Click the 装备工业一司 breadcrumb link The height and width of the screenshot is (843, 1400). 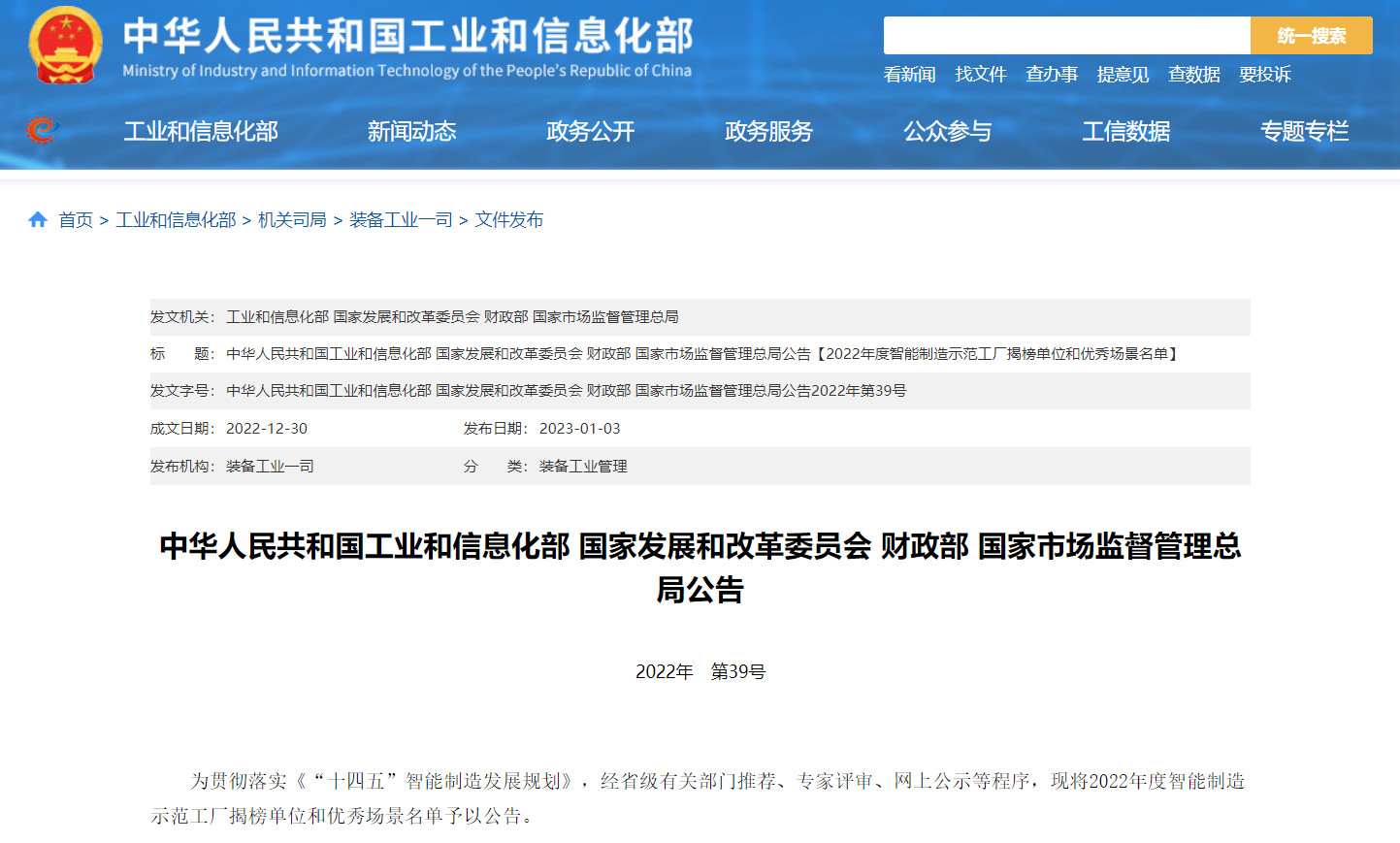pyautogui.click(x=401, y=220)
